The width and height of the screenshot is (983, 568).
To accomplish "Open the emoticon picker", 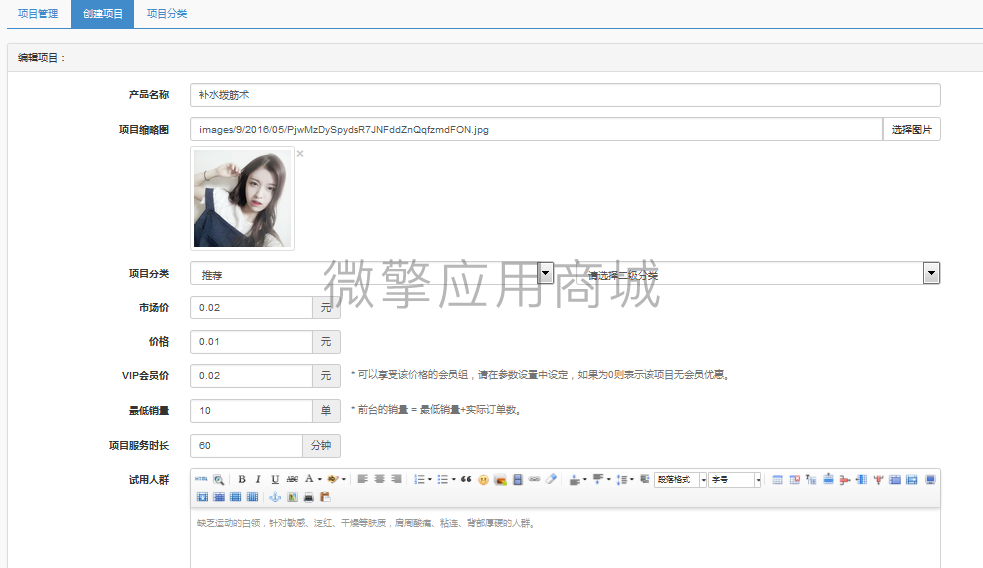I will pyautogui.click(x=483, y=480).
